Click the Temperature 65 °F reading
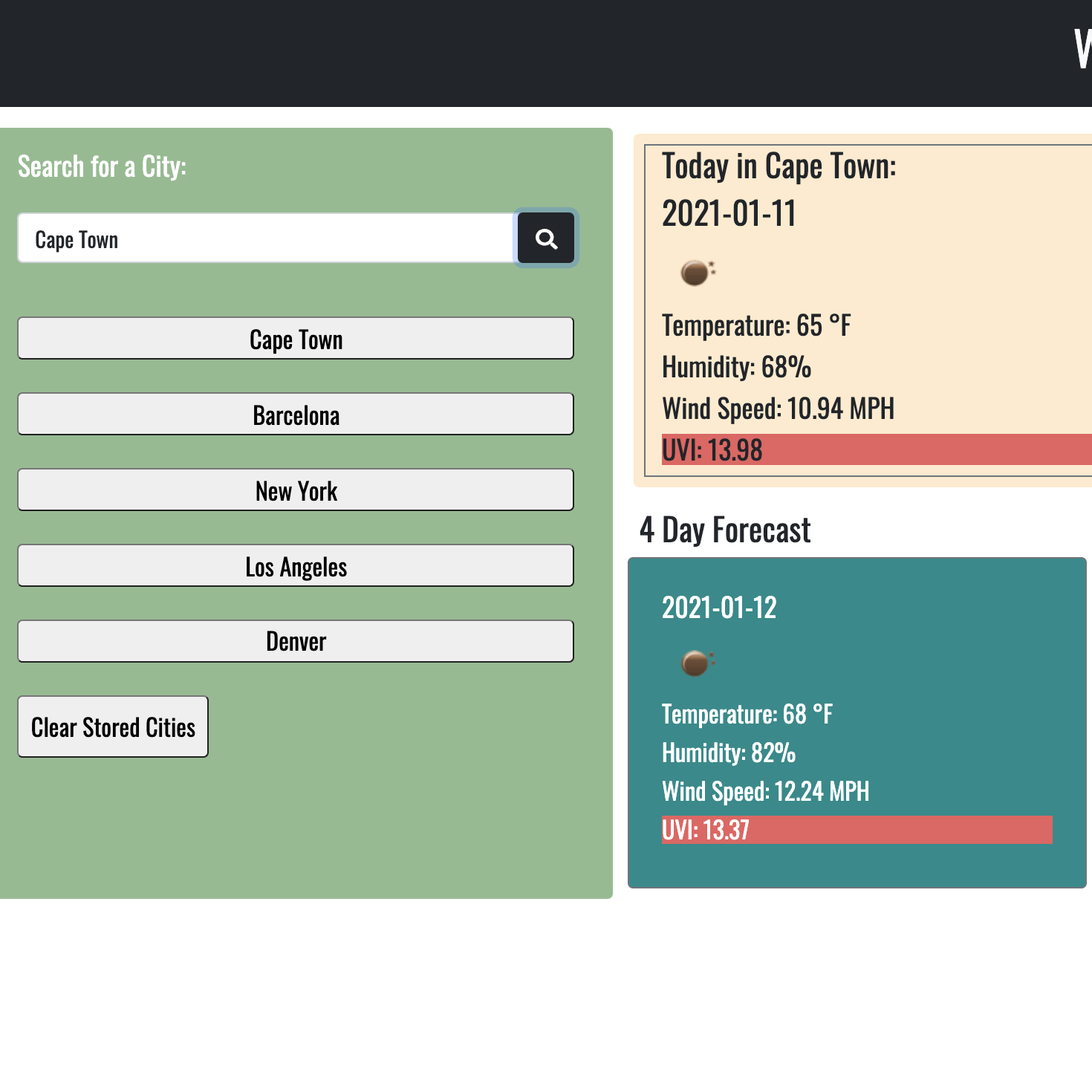 click(x=756, y=325)
